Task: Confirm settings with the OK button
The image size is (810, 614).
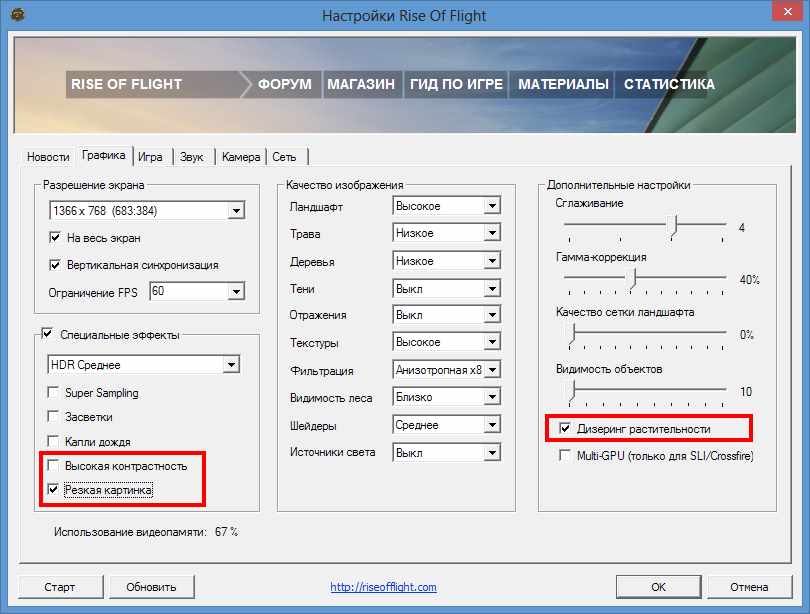Action: pyautogui.click(x=658, y=587)
